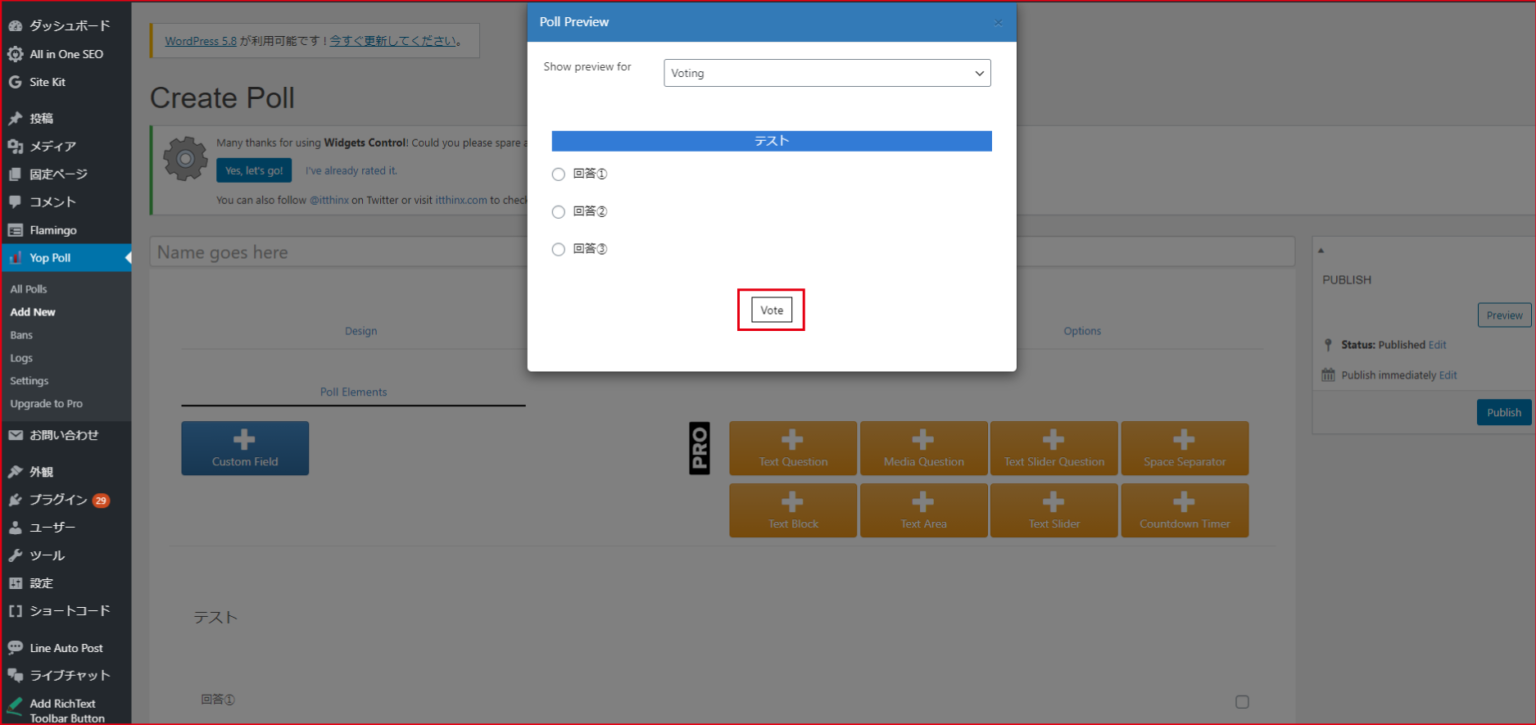Switch to the Design tab
The height and width of the screenshot is (725, 1536).
point(360,330)
